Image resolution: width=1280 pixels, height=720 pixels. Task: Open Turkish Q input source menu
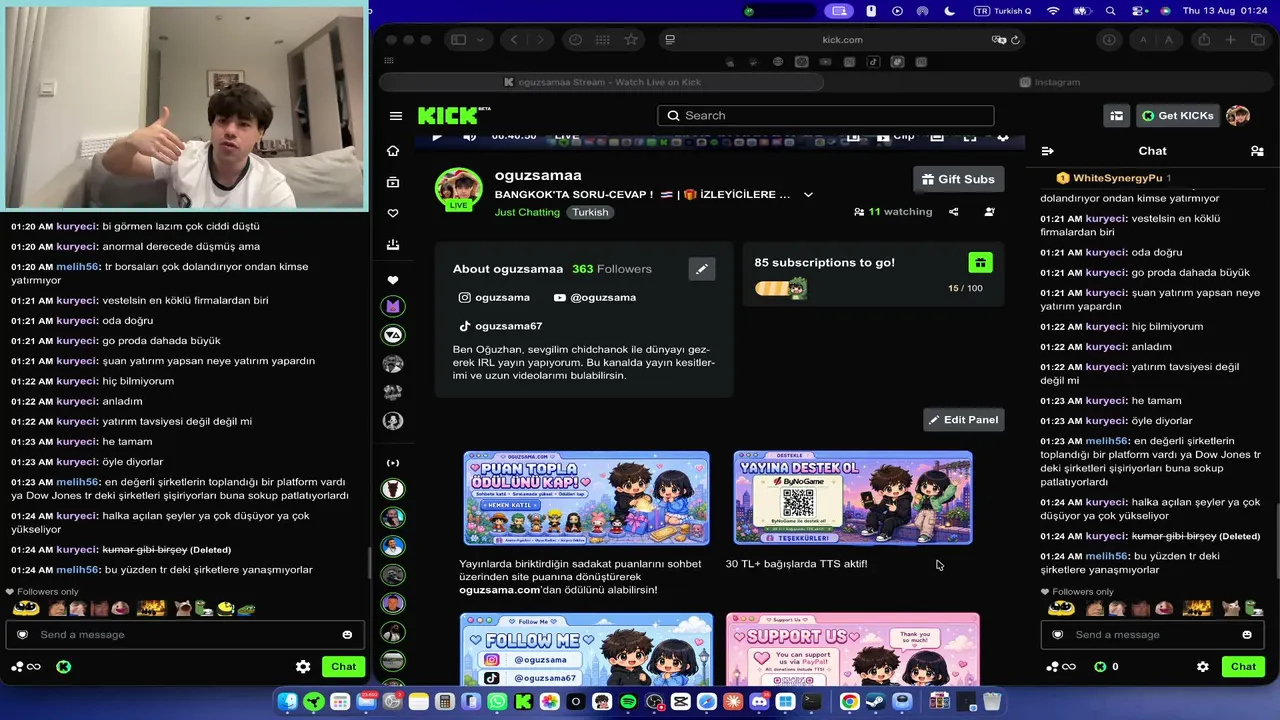1003,10
